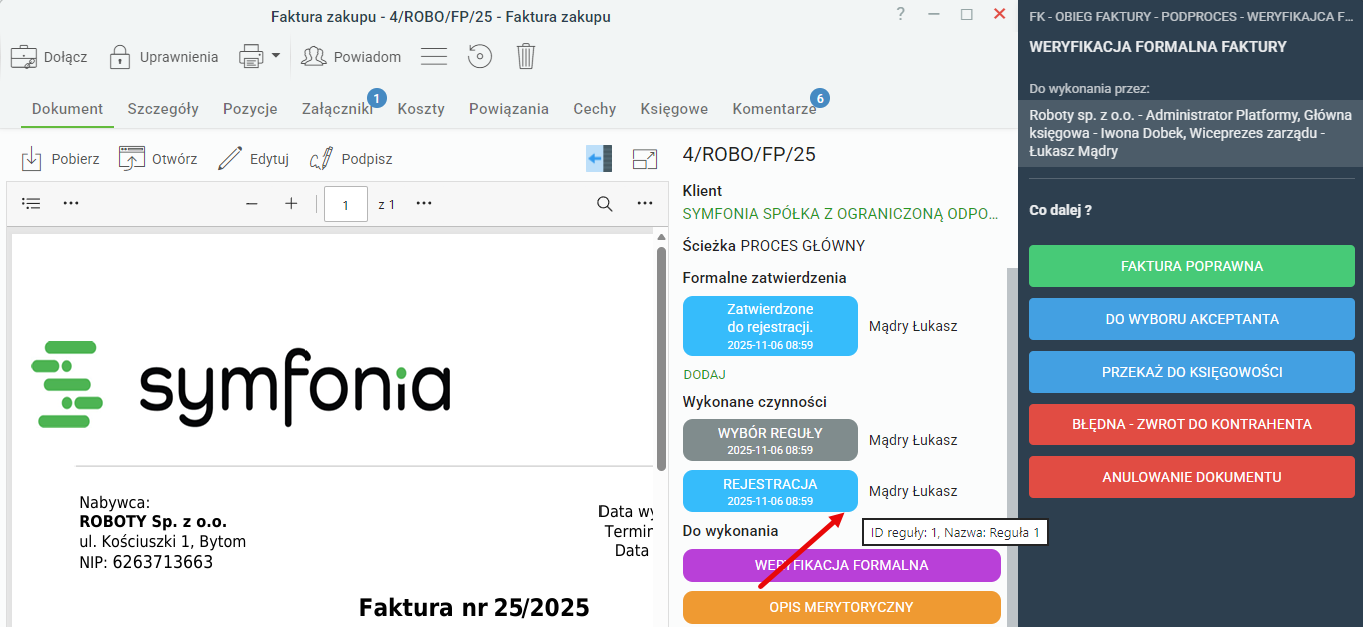The image size is (1363, 627).
Task: Open the Koszty tab
Action: [x=421, y=109]
